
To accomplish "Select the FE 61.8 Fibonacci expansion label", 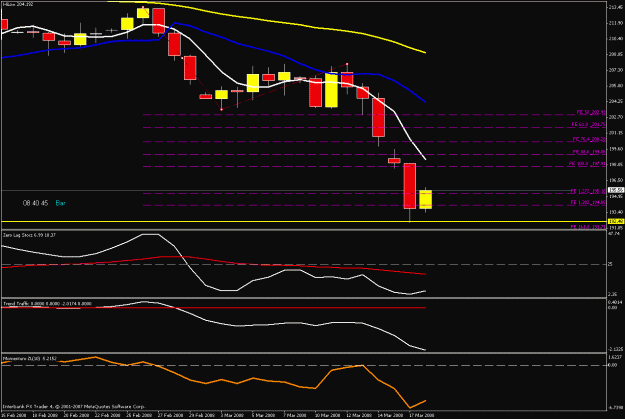I will (x=589, y=125).
